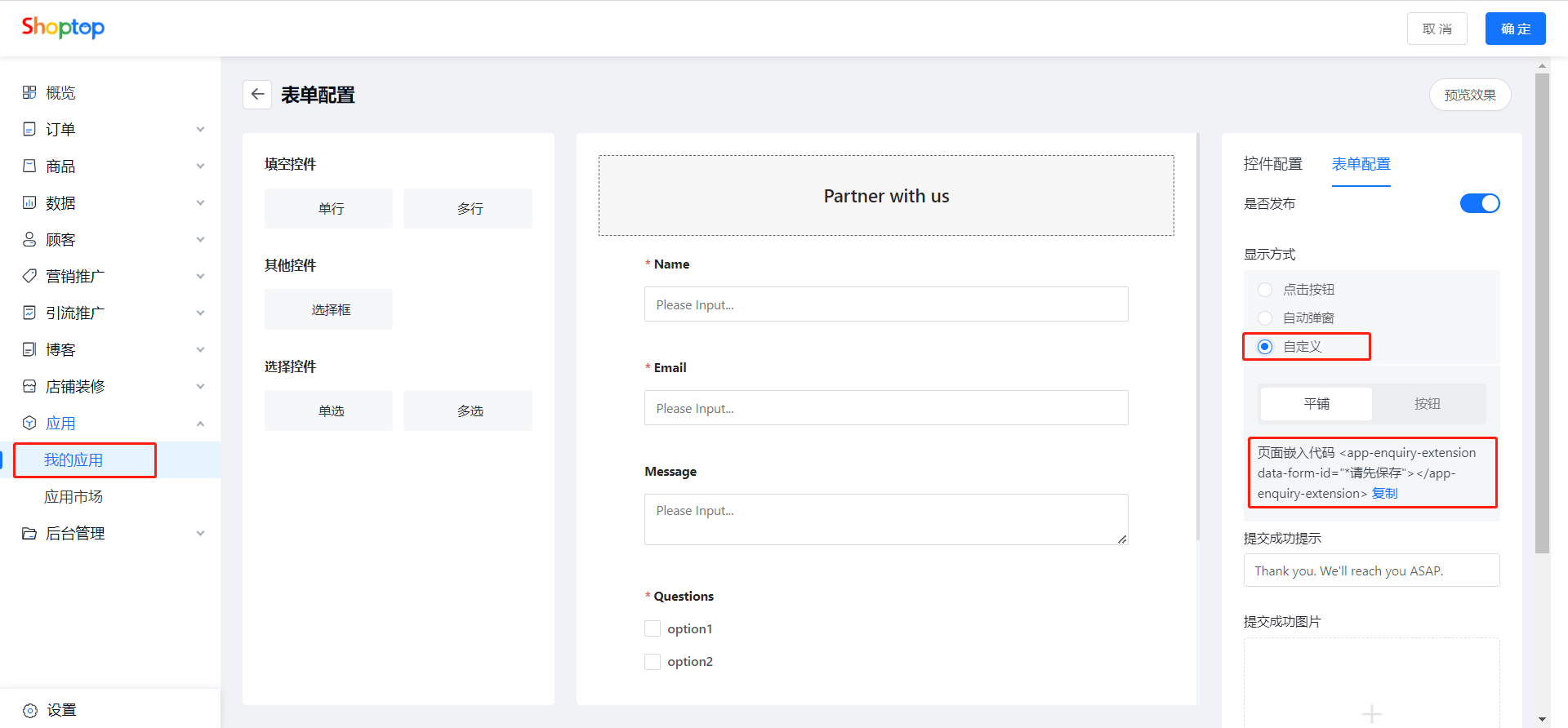Expand the 营销推广 menu chevron
Viewport: 1568px width, 728px height.
[x=200, y=276]
